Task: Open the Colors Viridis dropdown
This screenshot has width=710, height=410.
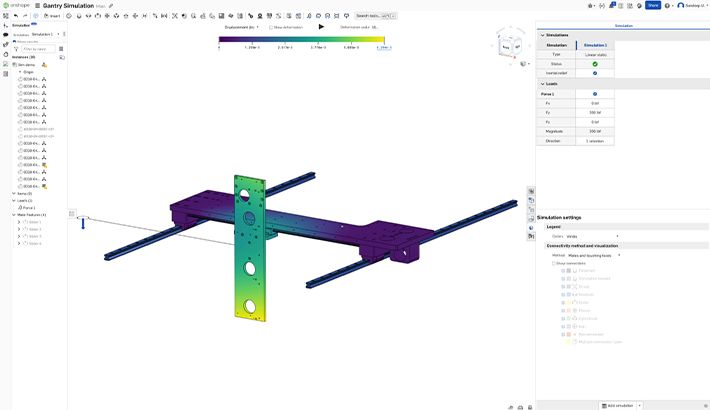Action: [x=592, y=236]
